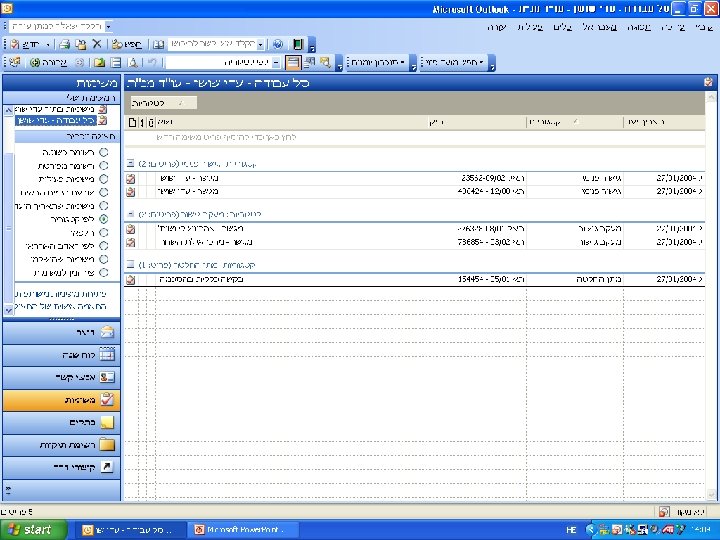Open Notes (פתקים) navigation button
720x540 pixels.
point(62,422)
